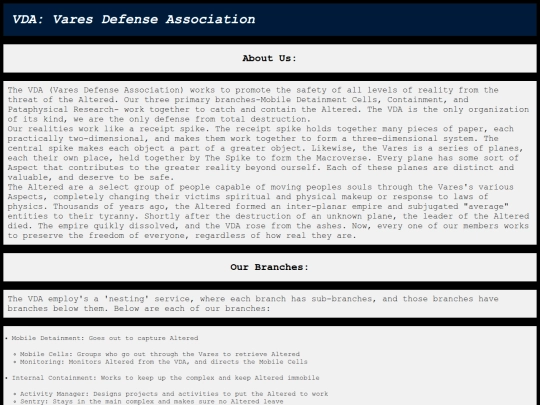Image resolution: width=540 pixels, height=405 pixels.
Task: Select sub-item 'Mobile Cells: Groups who go out'
Action: (x=160, y=354)
